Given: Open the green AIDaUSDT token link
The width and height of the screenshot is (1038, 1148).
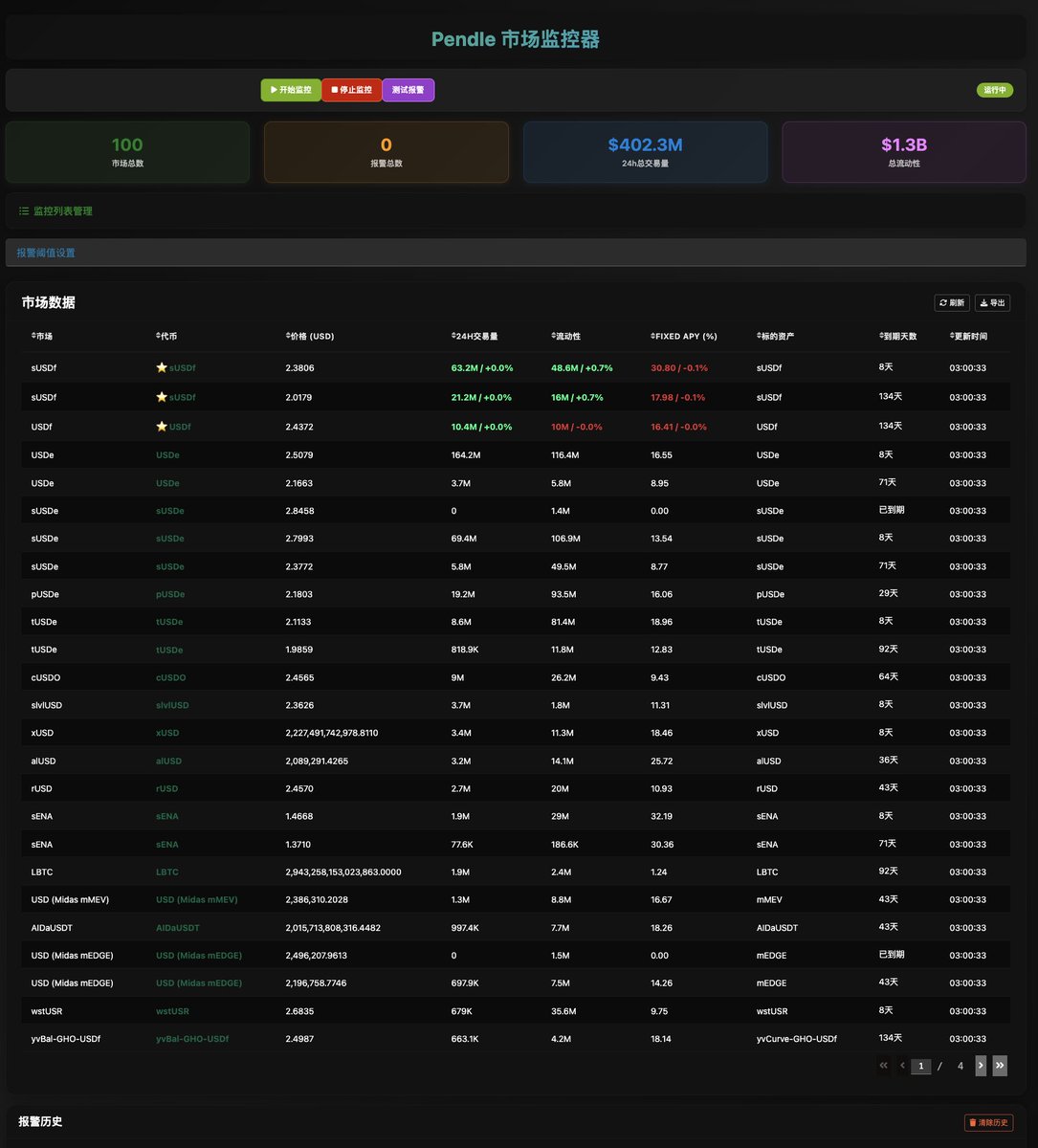Looking at the screenshot, I should tap(178, 928).
